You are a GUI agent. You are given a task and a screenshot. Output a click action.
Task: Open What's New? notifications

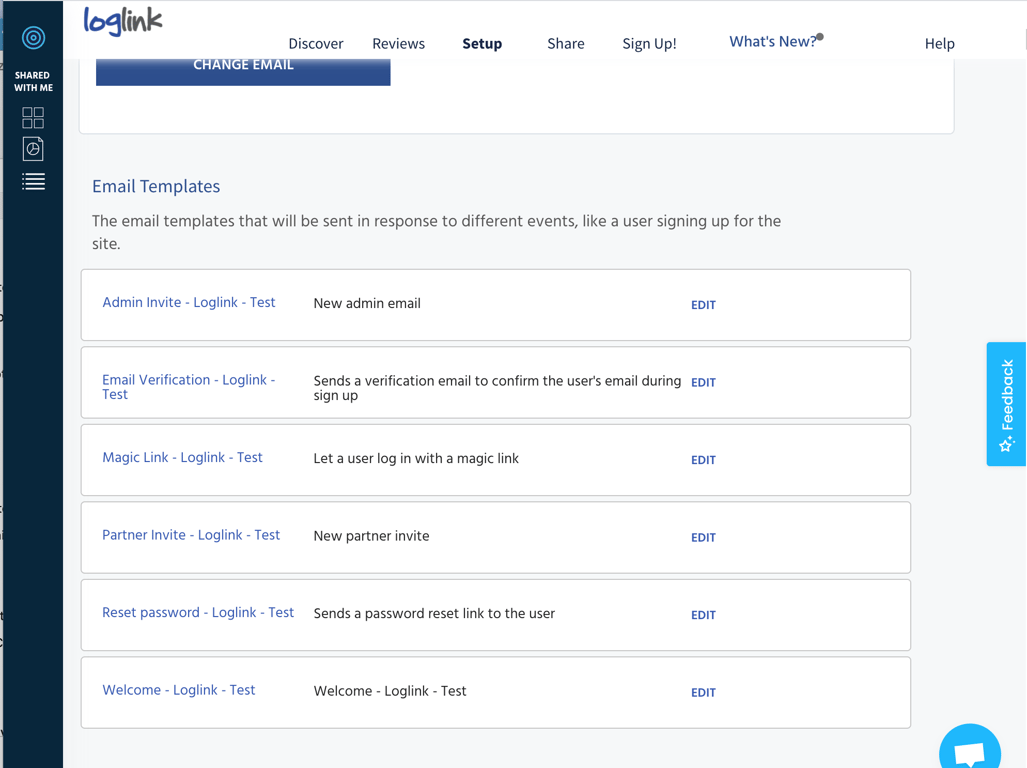point(772,42)
